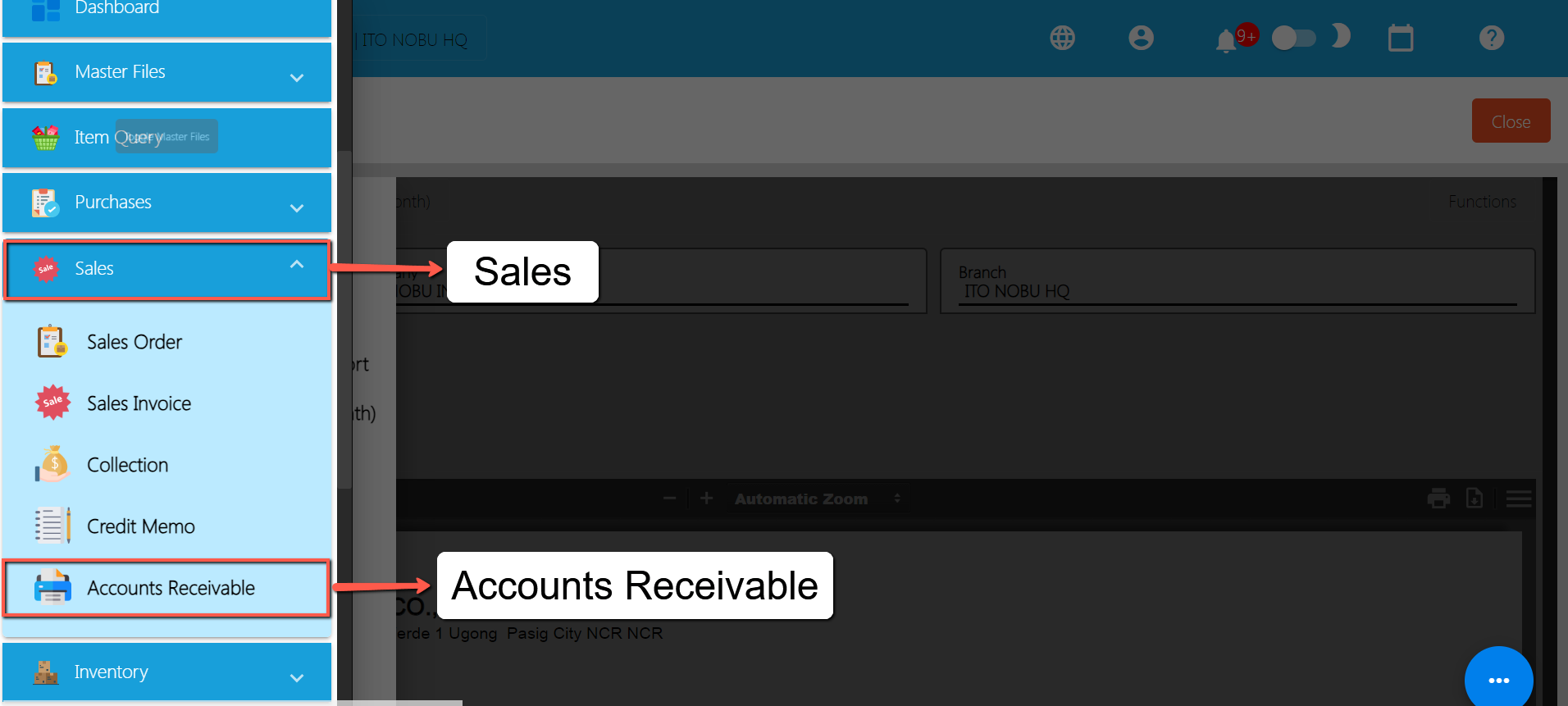
Task: Collapse the Sales menu section
Action: (167, 269)
